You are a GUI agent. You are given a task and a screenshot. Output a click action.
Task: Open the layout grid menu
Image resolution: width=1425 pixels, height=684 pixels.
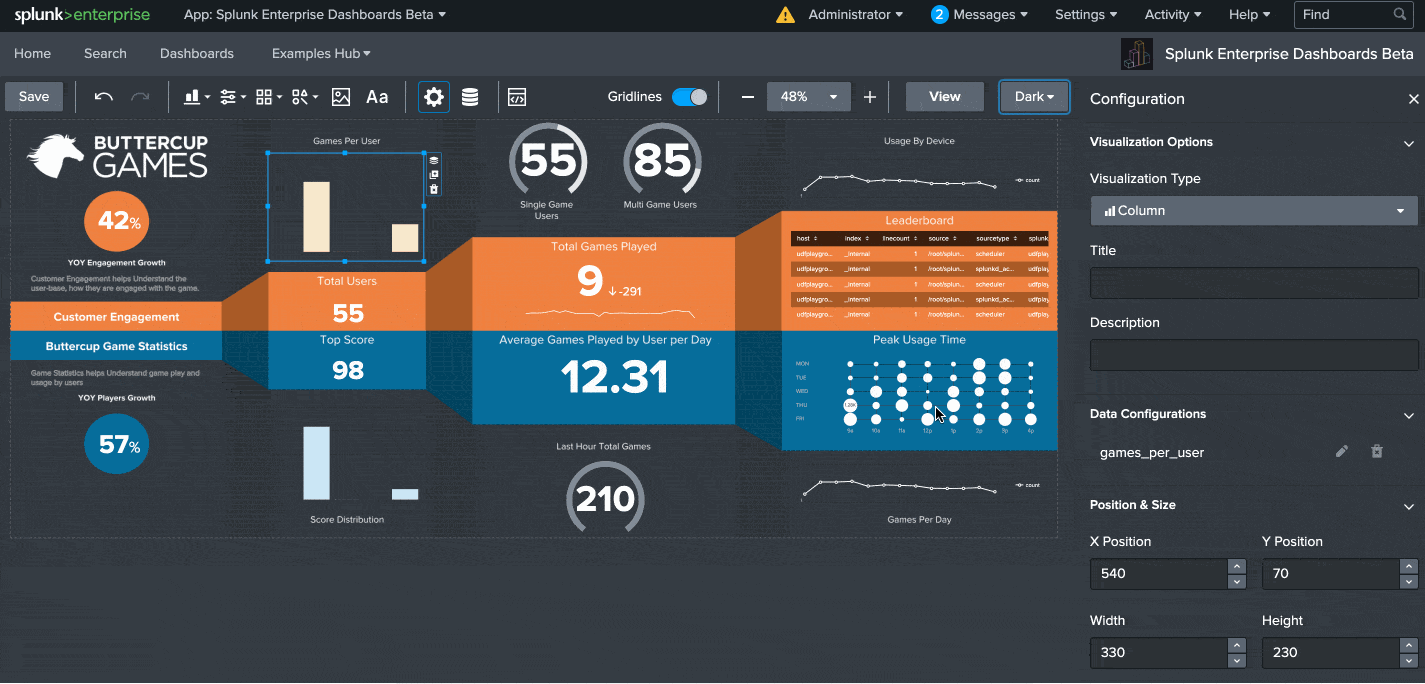click(x=269, y=97)
